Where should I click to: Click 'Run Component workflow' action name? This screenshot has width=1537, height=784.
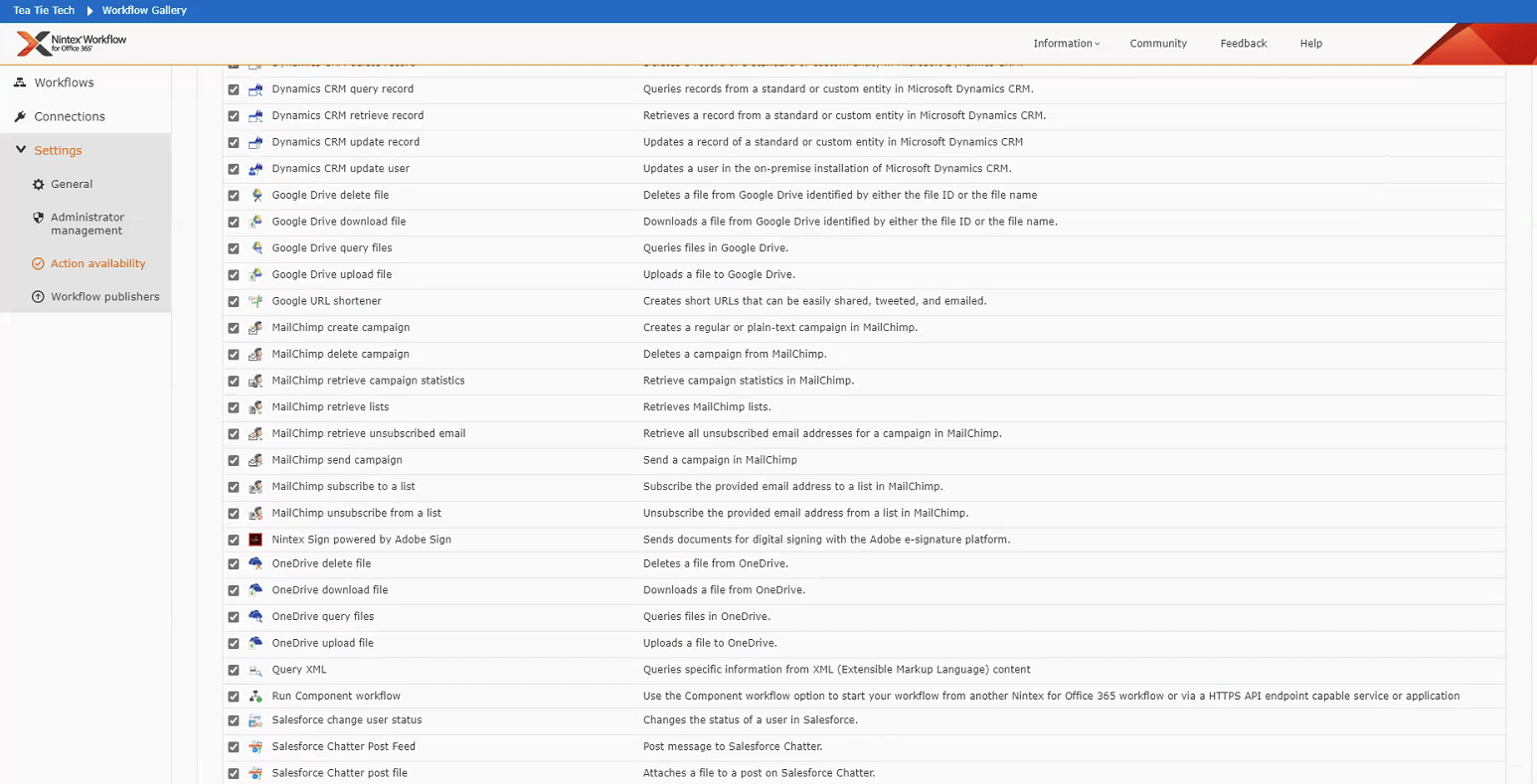click(336, 697)
